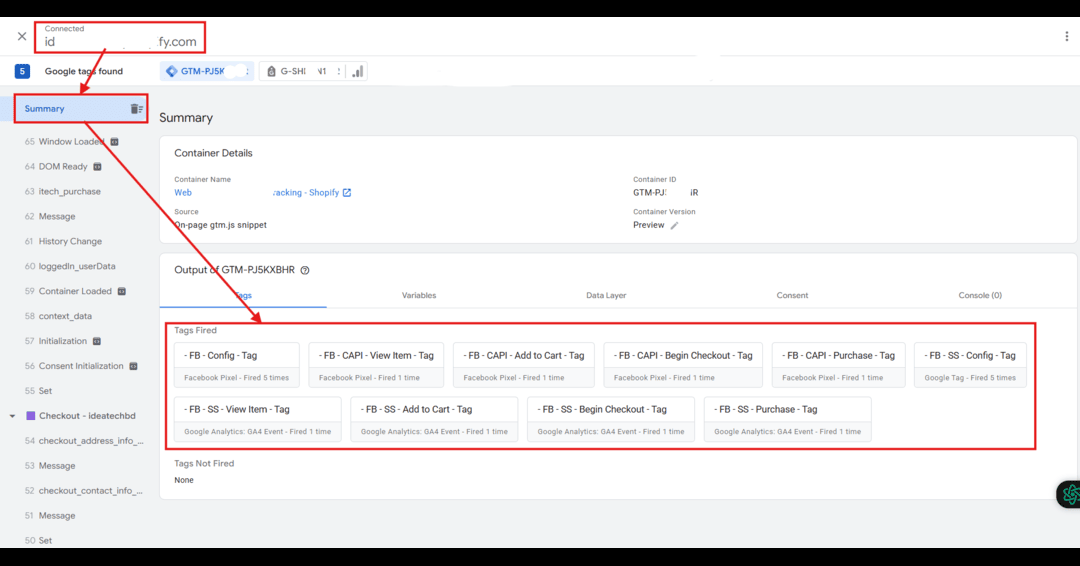Open the FB - SS - Begin Checkout tag
The image size is (1080, 566).
coord(611,419)
